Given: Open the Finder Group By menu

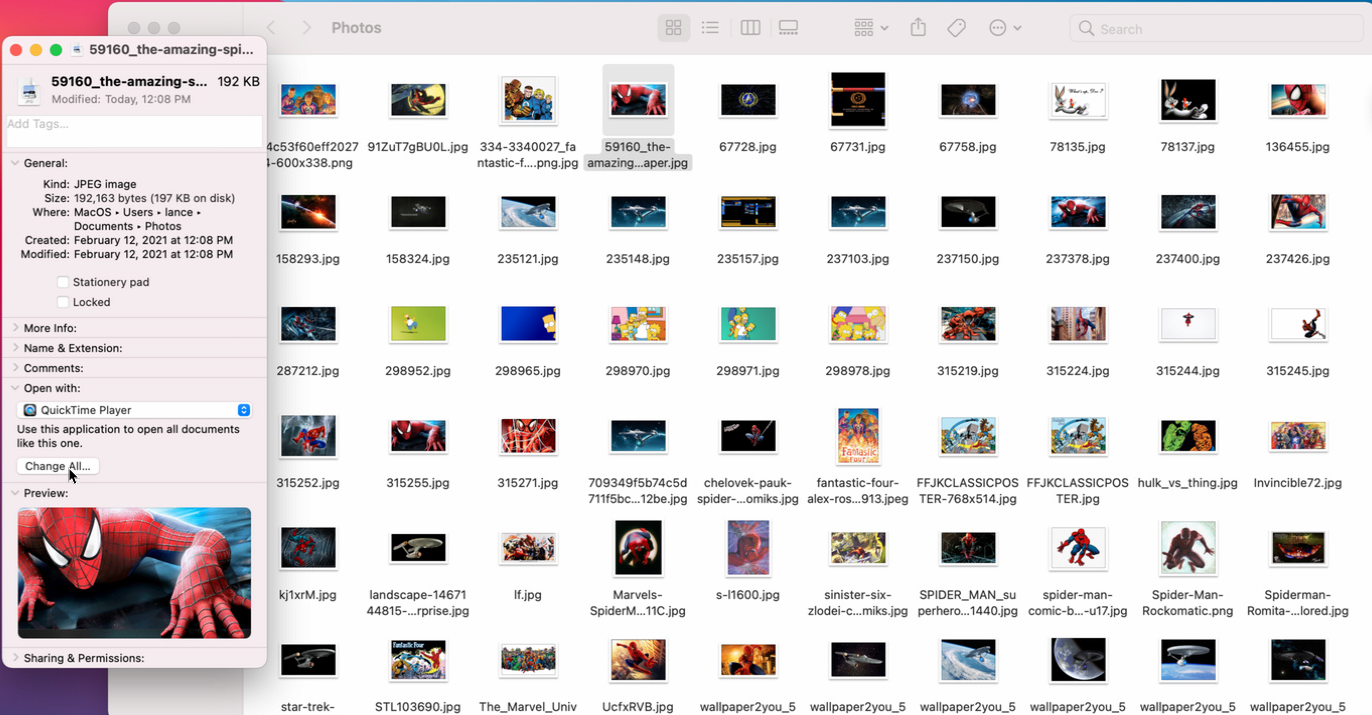Looking at the screenshot, I should [x=871, y=28].
